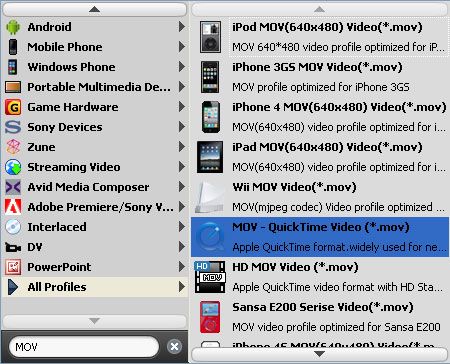Viewport: 450px width, 364px height.
Task: Click the Avid Media Composer icon
Action: pyautogui.click(x=13, y=187)
